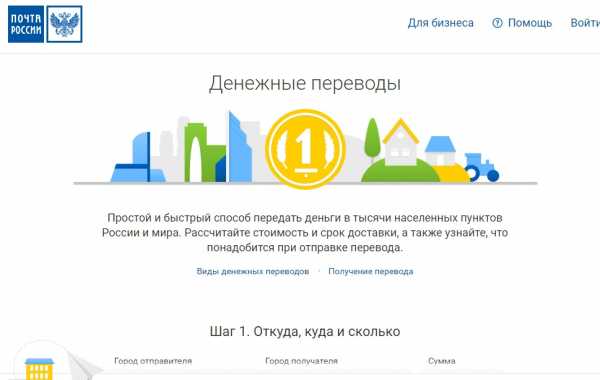Click the double-headed eagle emblem logo

[65, 24]
